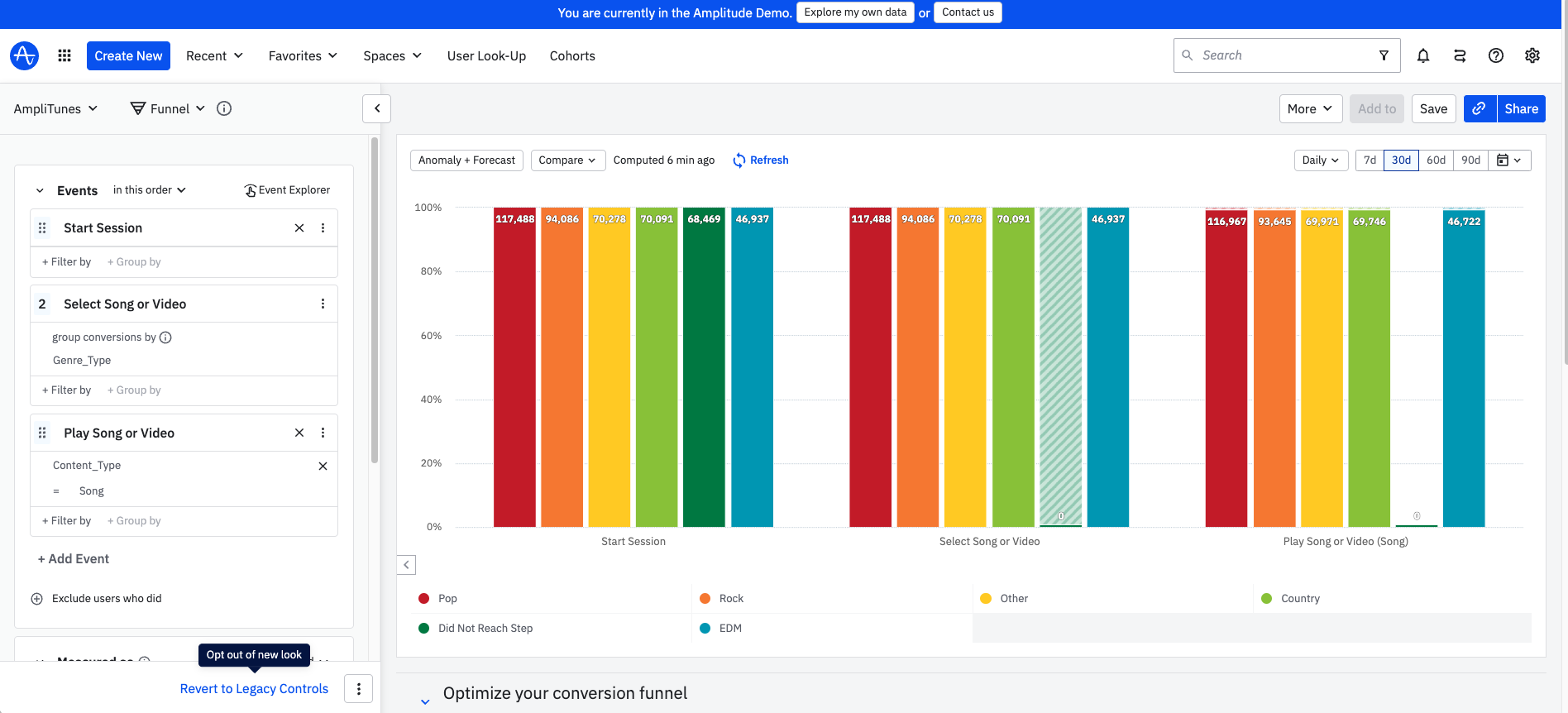
Task: Click the Contact us button
Action: [968, 12]
